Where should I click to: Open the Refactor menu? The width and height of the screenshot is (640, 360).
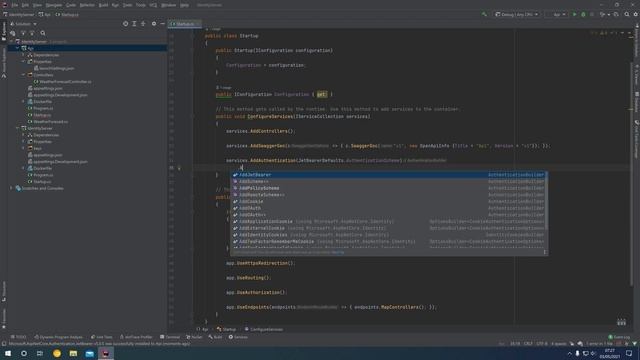pos(87,5)
